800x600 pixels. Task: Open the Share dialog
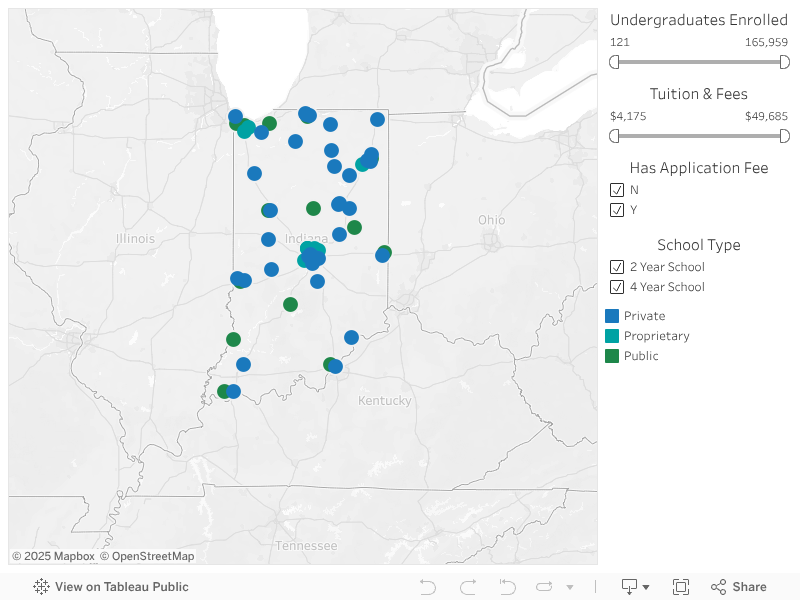[739, 587]
